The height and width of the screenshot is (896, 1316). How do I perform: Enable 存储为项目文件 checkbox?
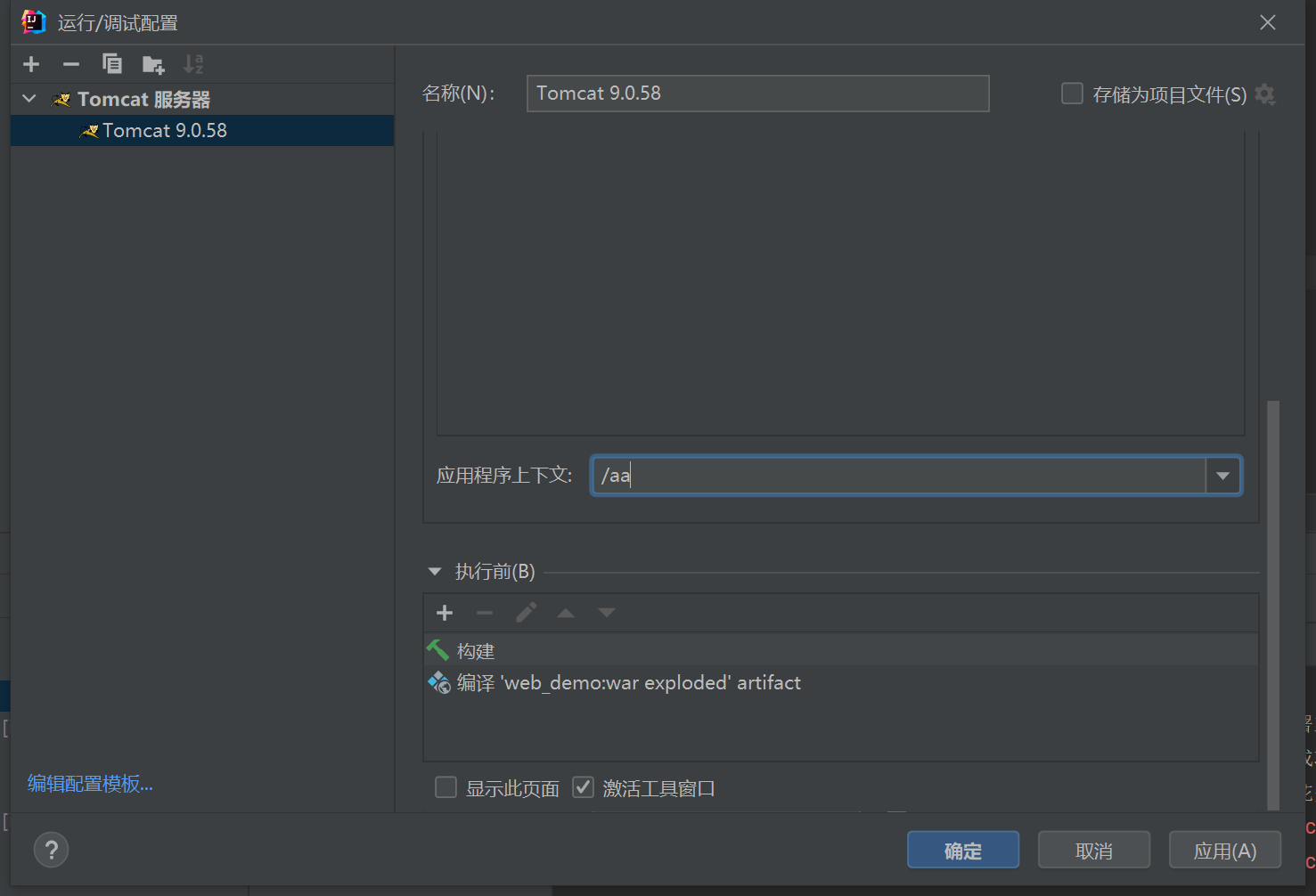point(1072,94)
